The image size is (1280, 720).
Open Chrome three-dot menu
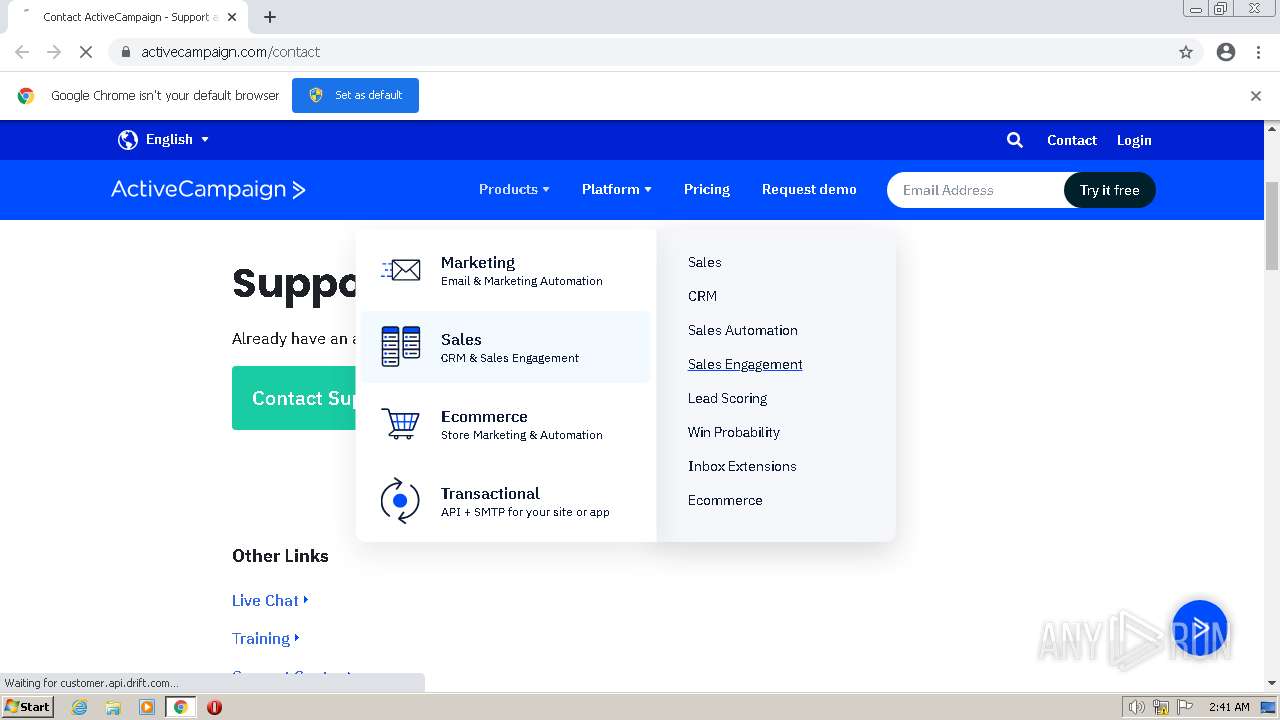point(1258,52)
